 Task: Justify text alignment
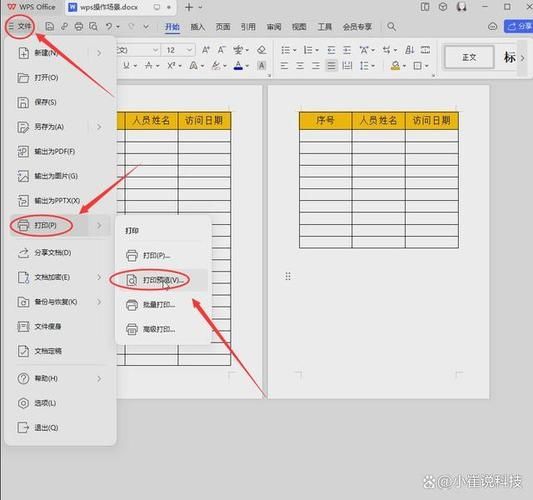point(331,66)
